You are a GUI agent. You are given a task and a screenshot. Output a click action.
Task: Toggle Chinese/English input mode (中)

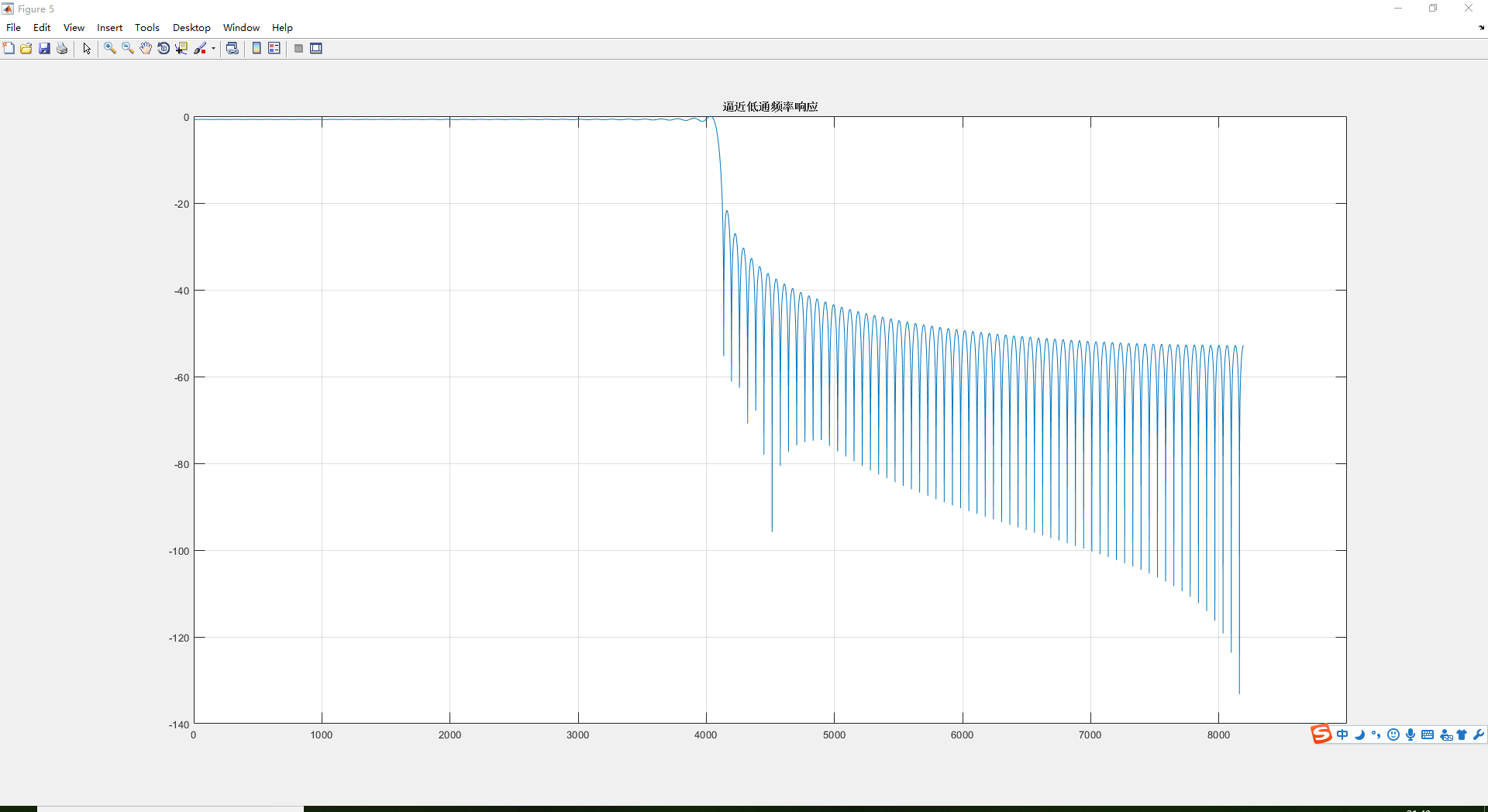(1342, 735)
